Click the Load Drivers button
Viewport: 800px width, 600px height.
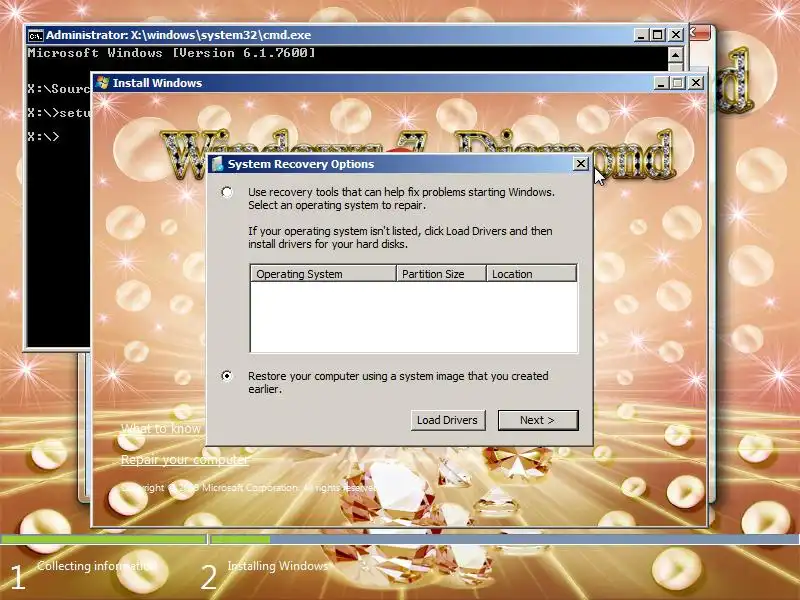(448, 420)
